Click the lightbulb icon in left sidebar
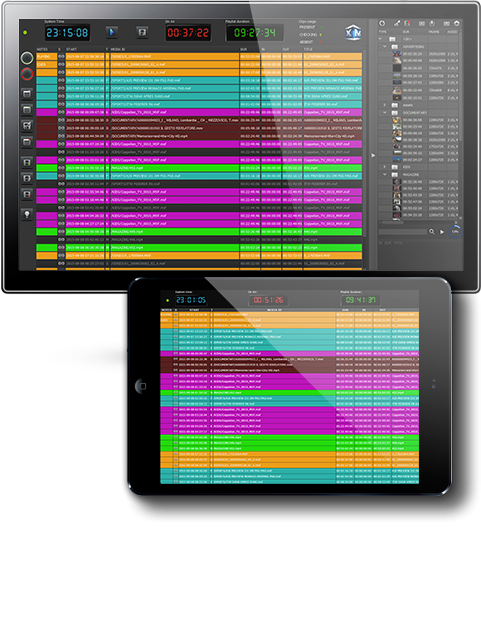This screenshot has width=481, height=639. pos(27,214)
